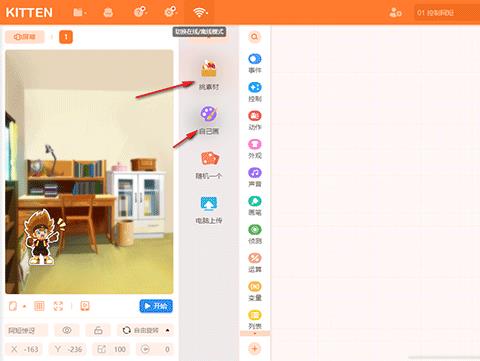The image size is (480, 361).
Task: Open the 侦测 Sensing block category
Action: tap(255, 234)
